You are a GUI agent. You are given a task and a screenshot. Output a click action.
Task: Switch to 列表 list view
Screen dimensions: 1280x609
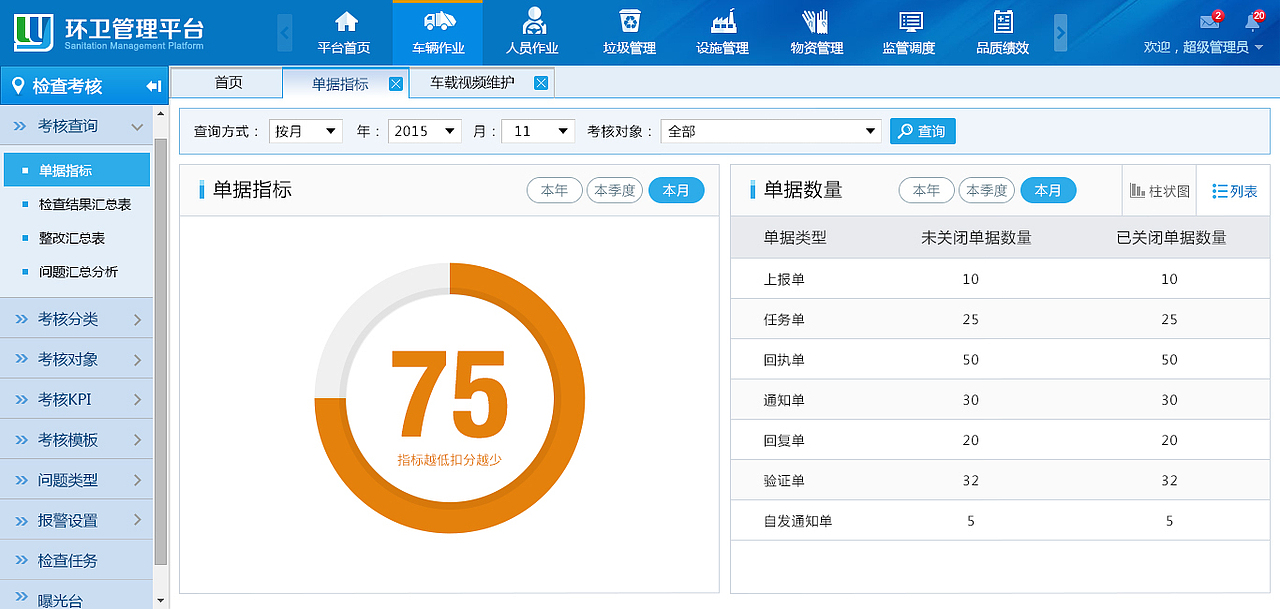point(1234,190)
